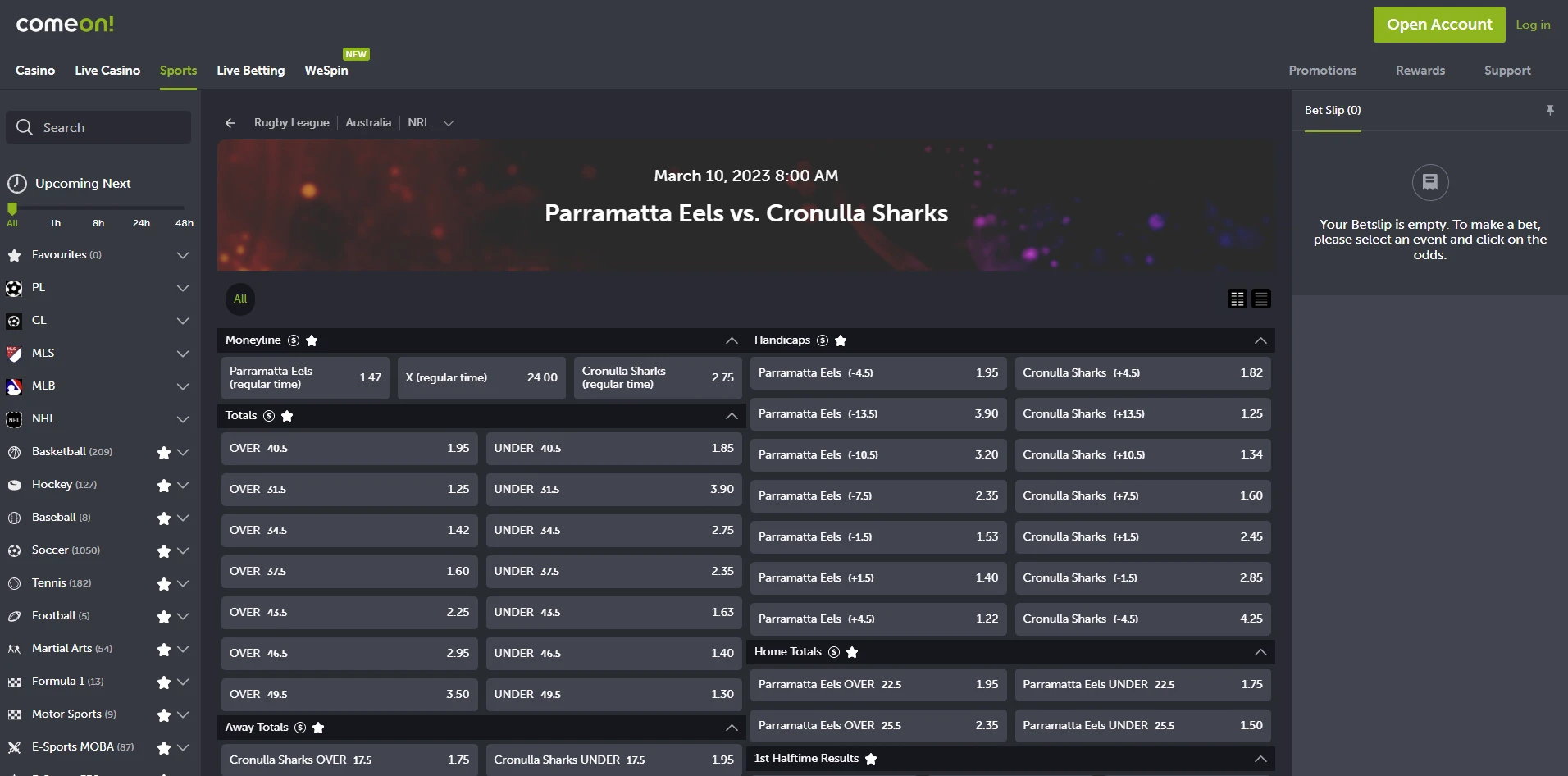Favourite the 1st Halftime Results star
The image size is (1568, 776).
871,759
